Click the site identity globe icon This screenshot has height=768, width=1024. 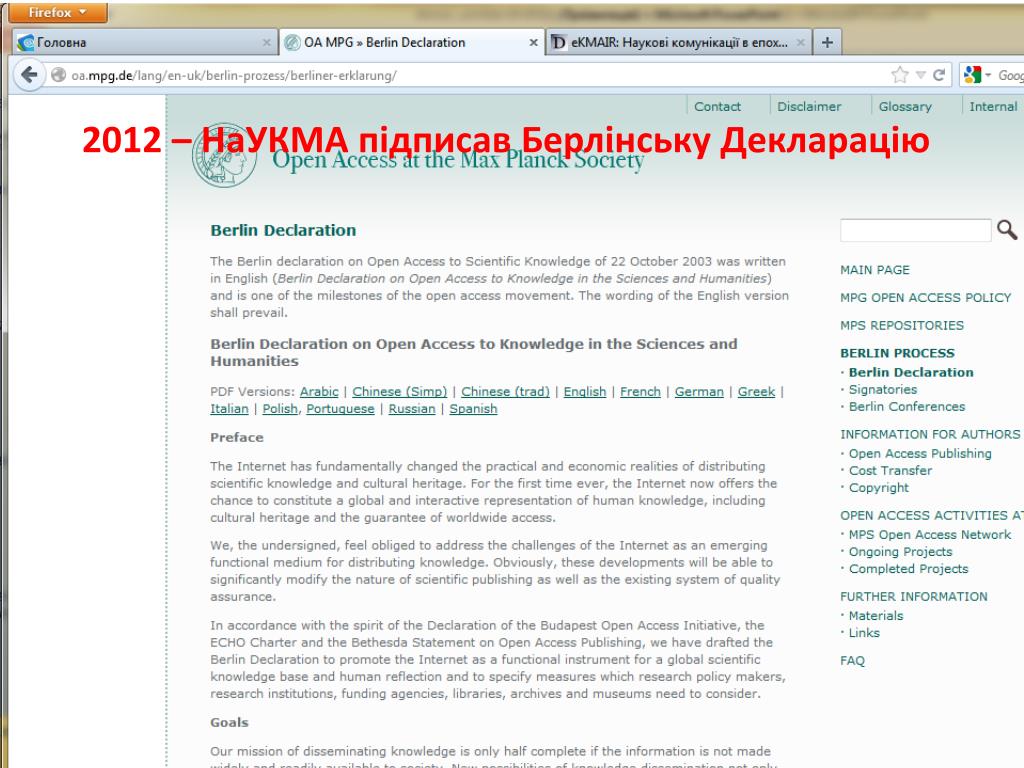(x=59, y=75)
